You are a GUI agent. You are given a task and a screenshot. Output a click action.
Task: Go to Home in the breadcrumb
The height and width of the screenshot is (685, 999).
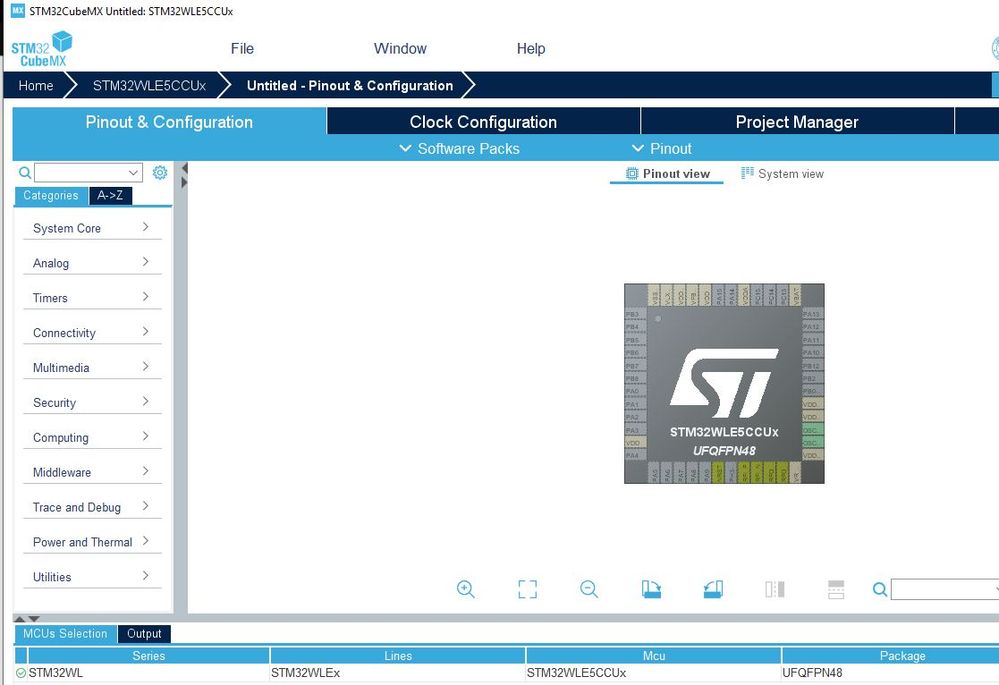[36, 85]
